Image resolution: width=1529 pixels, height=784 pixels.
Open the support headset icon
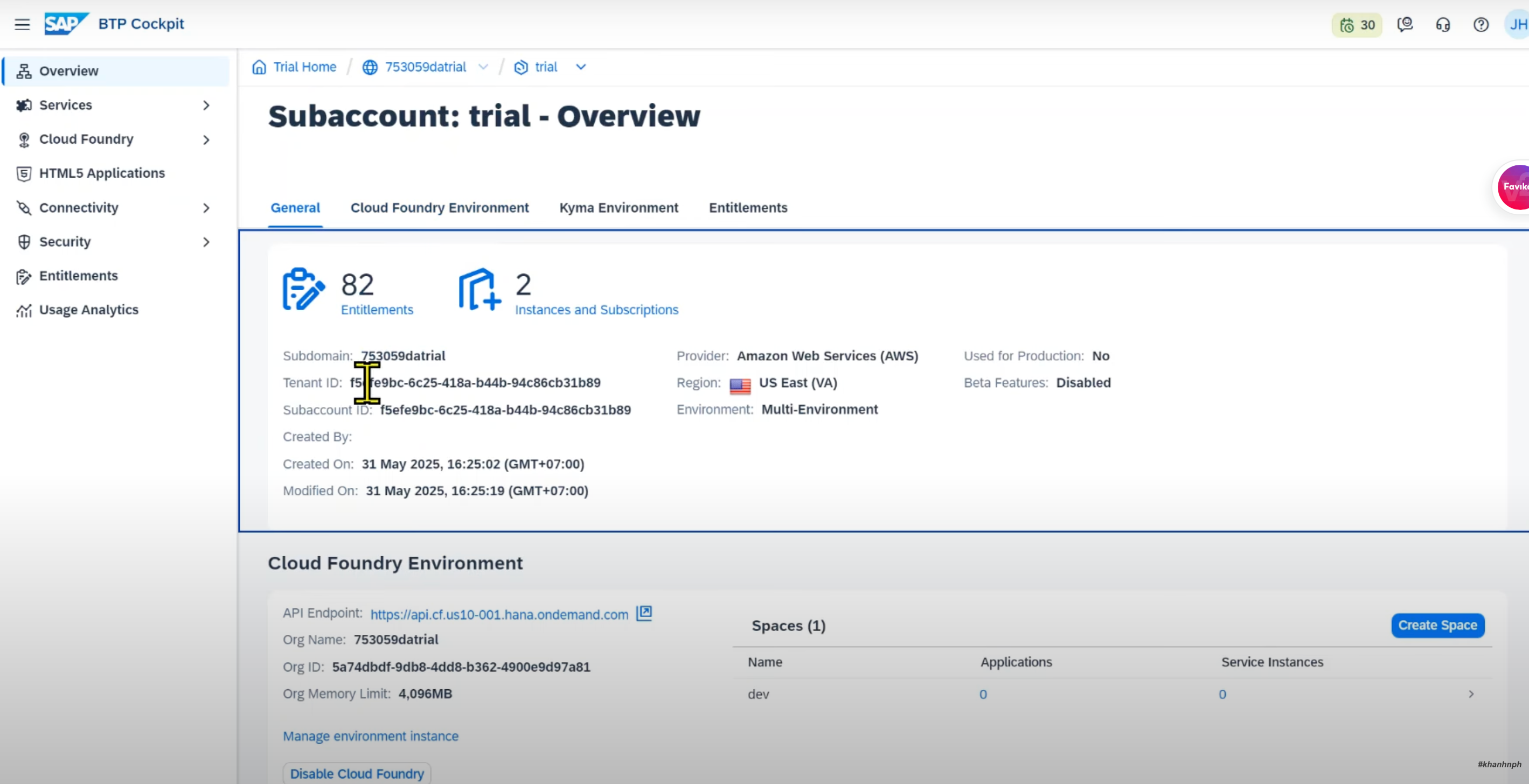(1443, 25)
